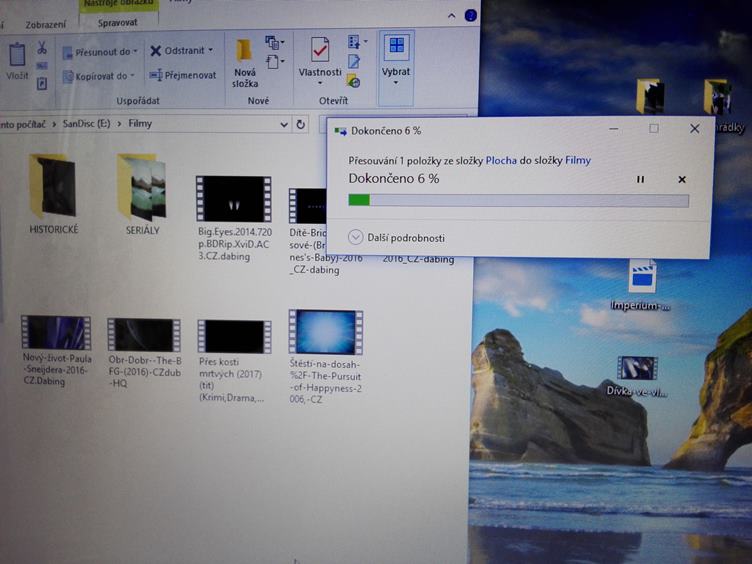
Task: Select Štěstí-na-dosah video file
Action: [326, 357]
